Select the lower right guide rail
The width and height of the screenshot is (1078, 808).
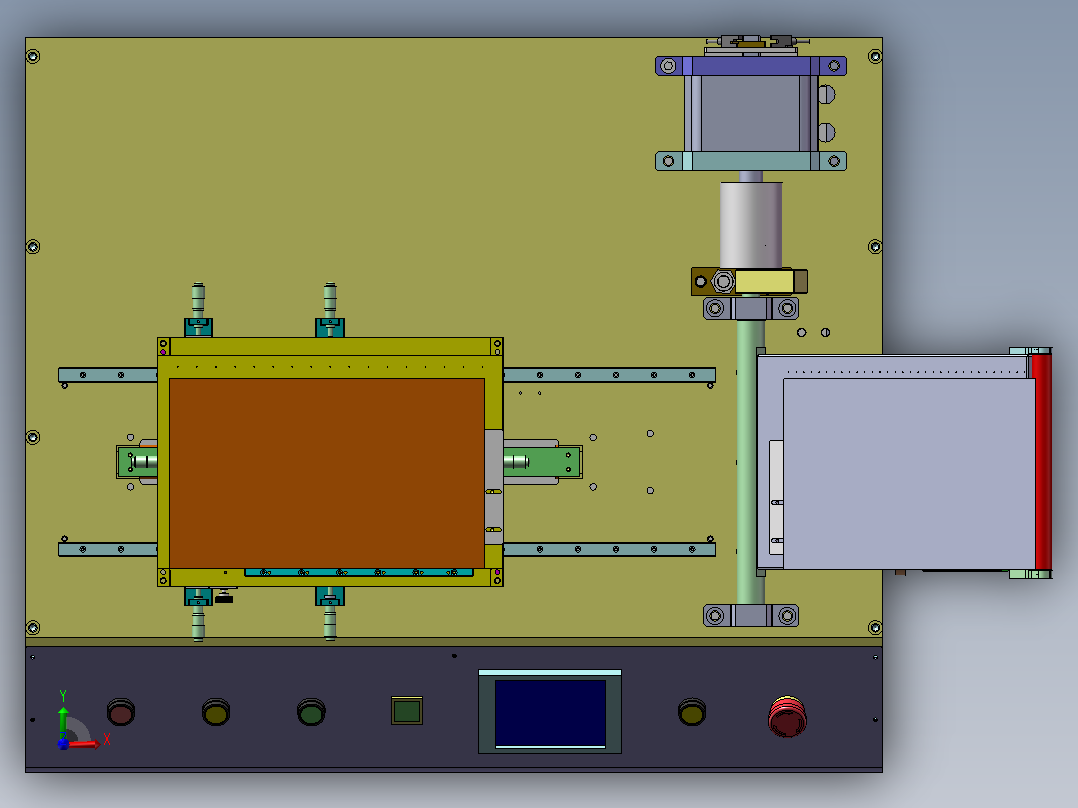609,549
